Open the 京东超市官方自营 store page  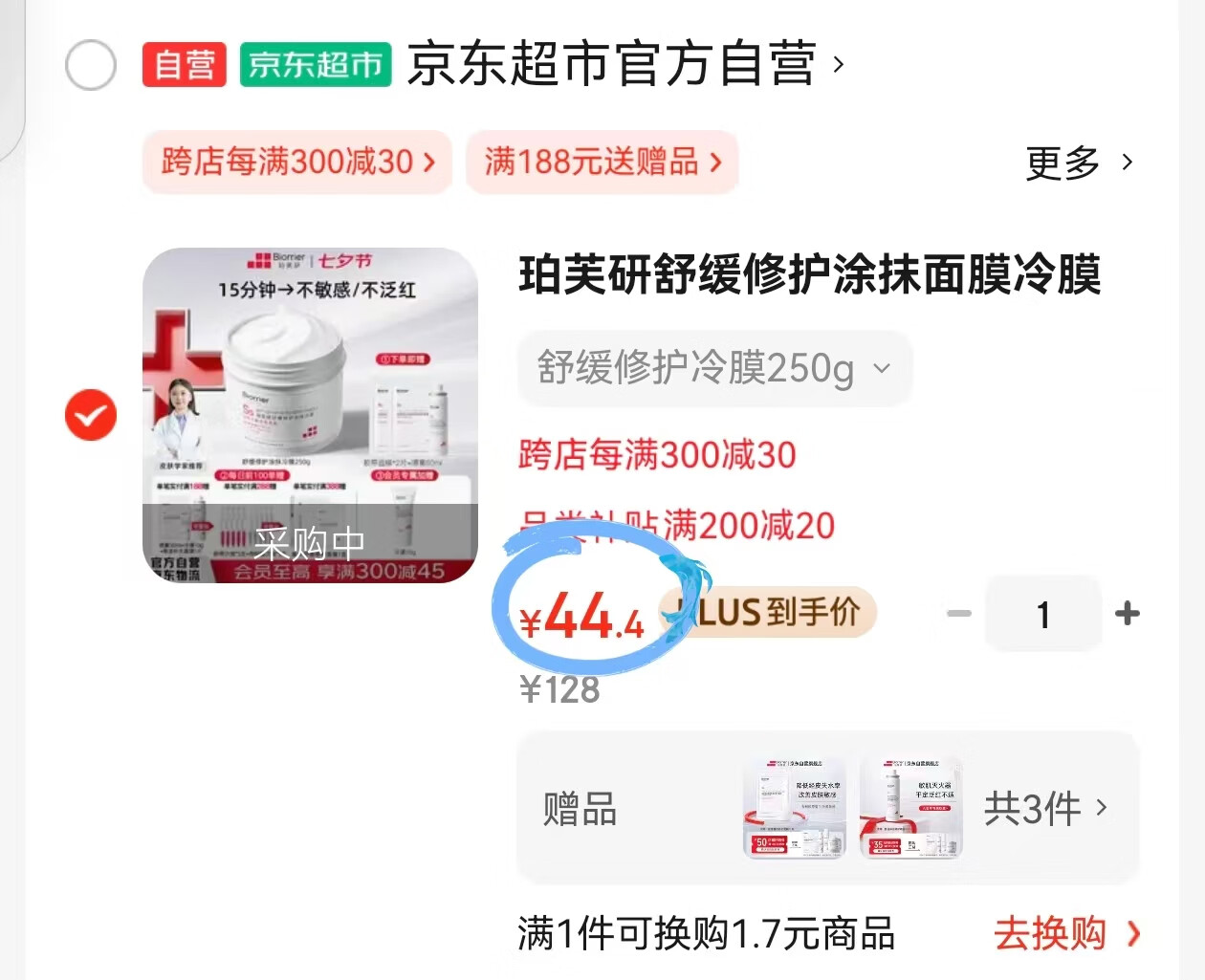point(625,64)
